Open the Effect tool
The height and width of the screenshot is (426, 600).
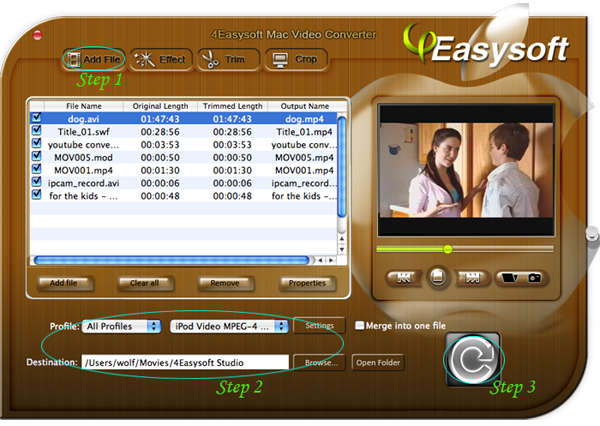[161, 59]
